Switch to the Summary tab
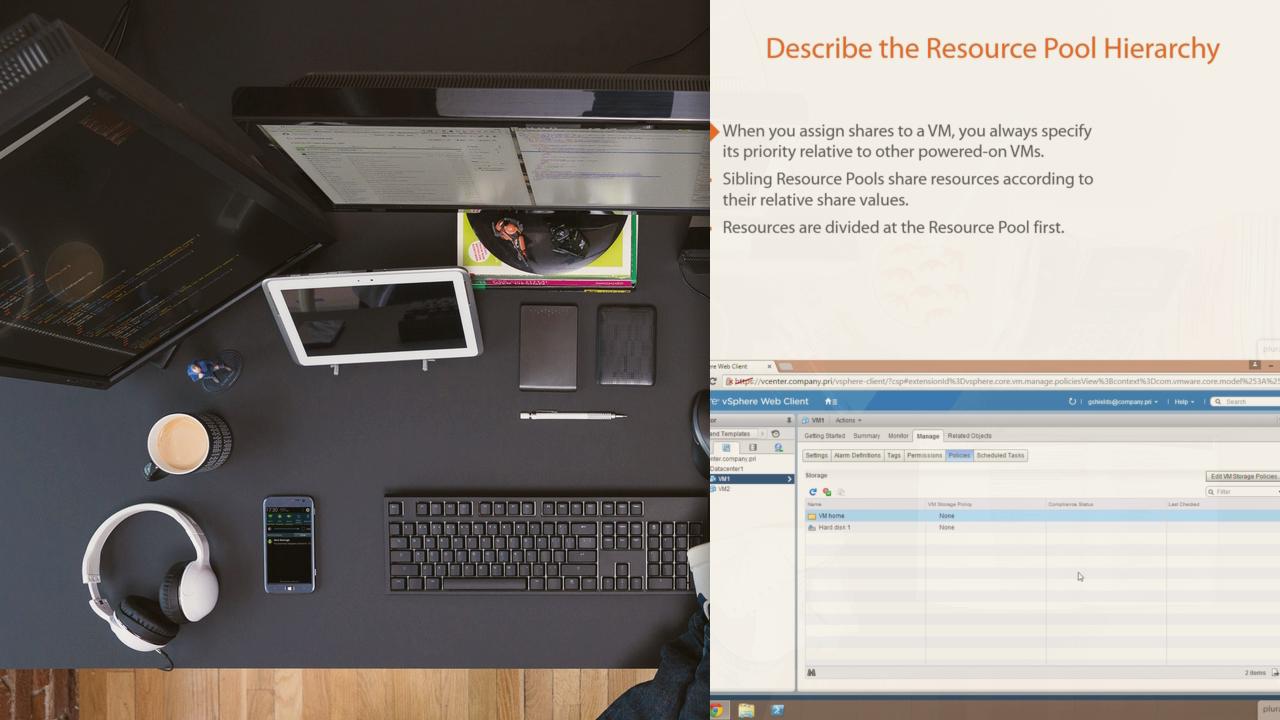 point(866,436)
